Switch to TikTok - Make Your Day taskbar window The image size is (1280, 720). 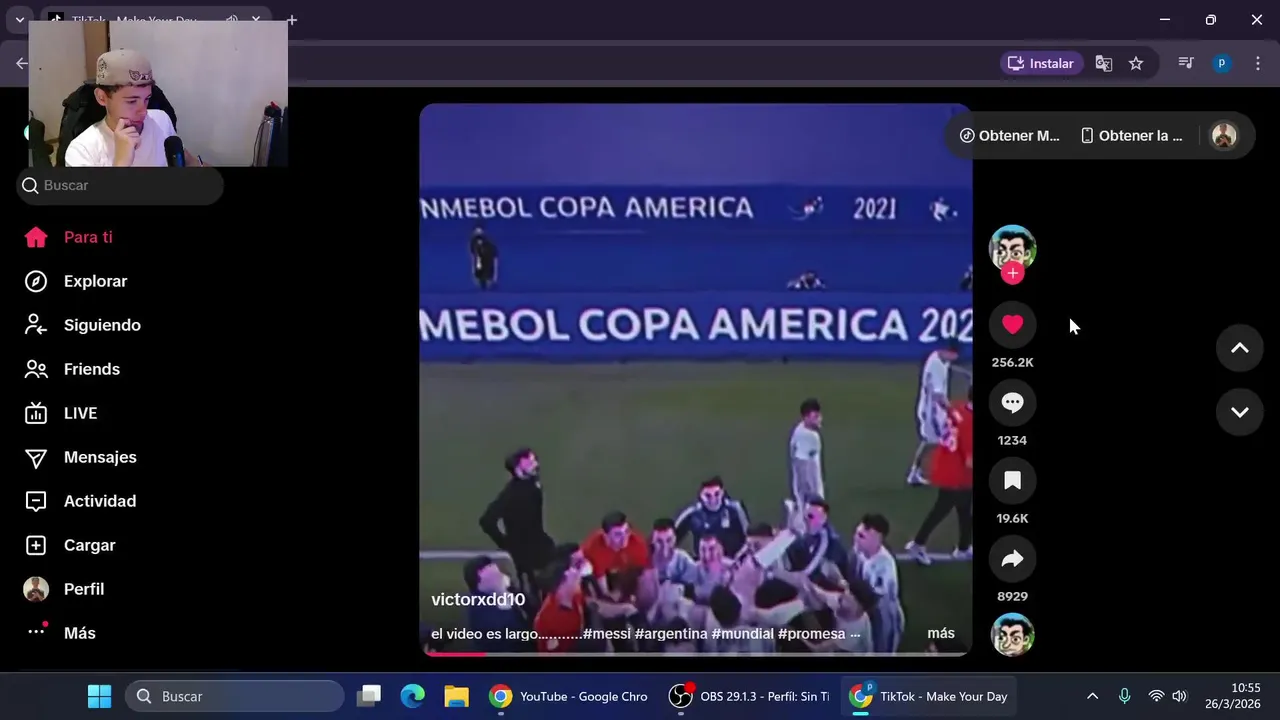[x=929, y=696]
